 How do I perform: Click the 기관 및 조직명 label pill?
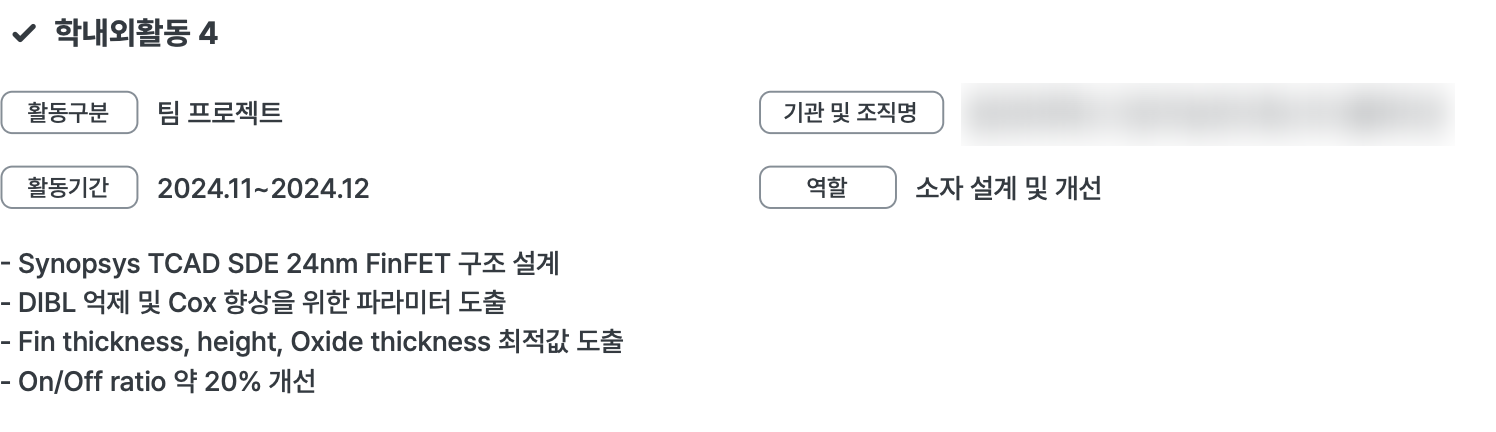pos(852,113)
